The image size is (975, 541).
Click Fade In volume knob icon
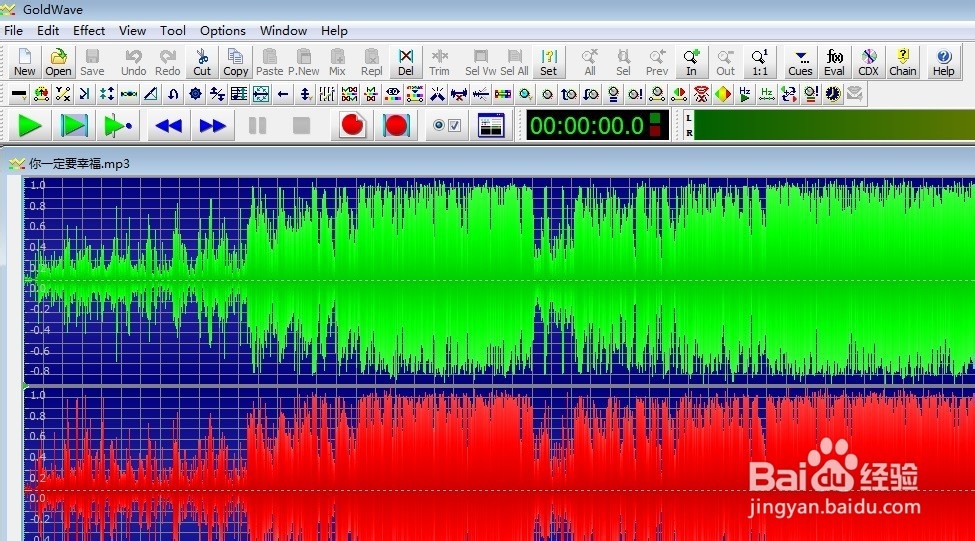569,94
